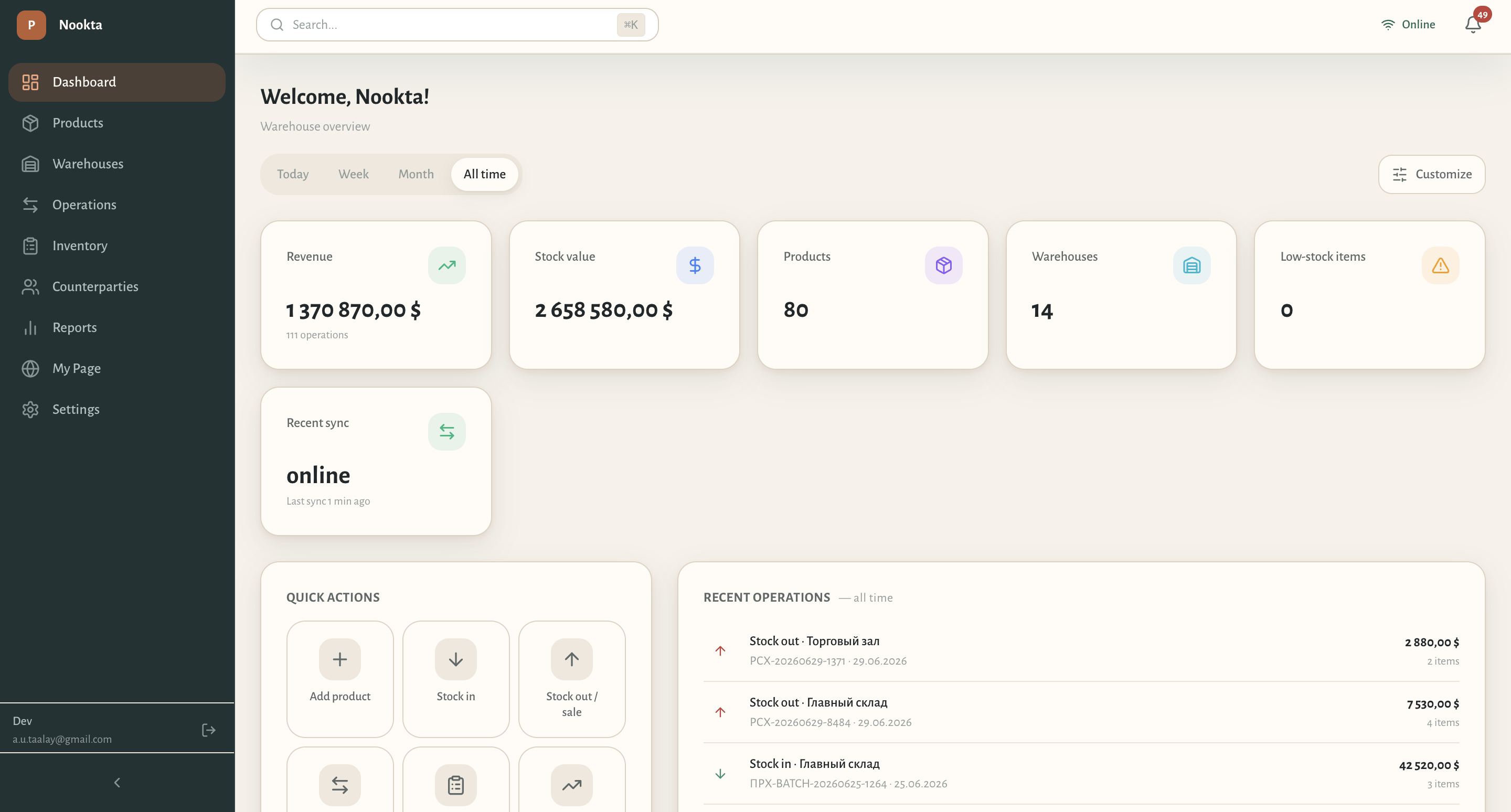The height and width of the screenshot is (812, 1511).
Task: Click the search magnifier icon
Action: [x=277, y=25]
